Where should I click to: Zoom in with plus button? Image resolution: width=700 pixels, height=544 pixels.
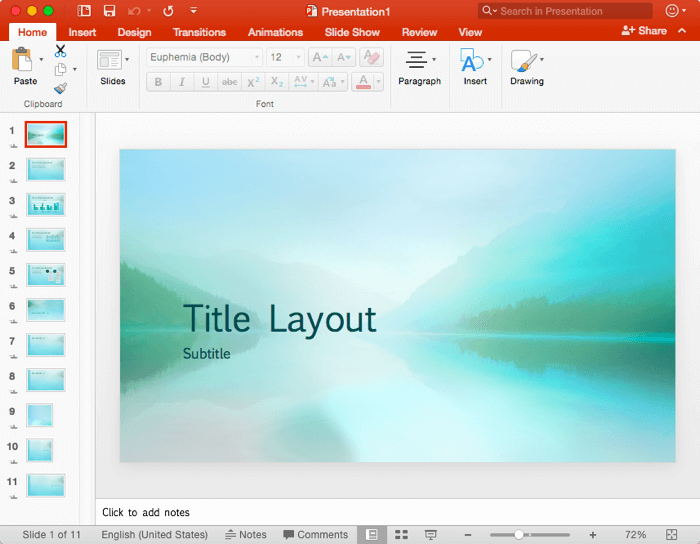(593, 535)
